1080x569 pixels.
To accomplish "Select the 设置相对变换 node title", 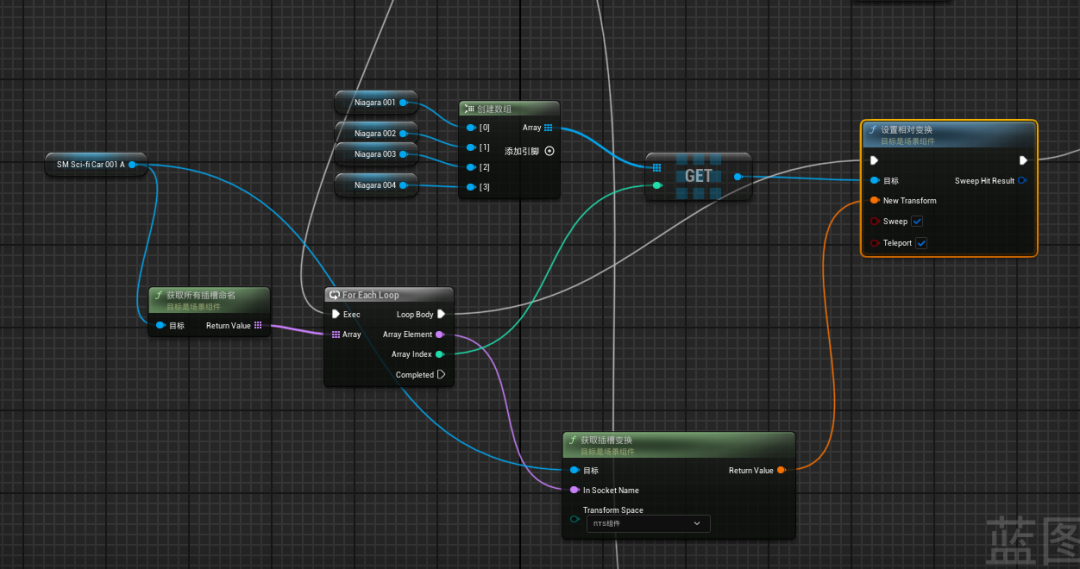I will coord(906,130).
